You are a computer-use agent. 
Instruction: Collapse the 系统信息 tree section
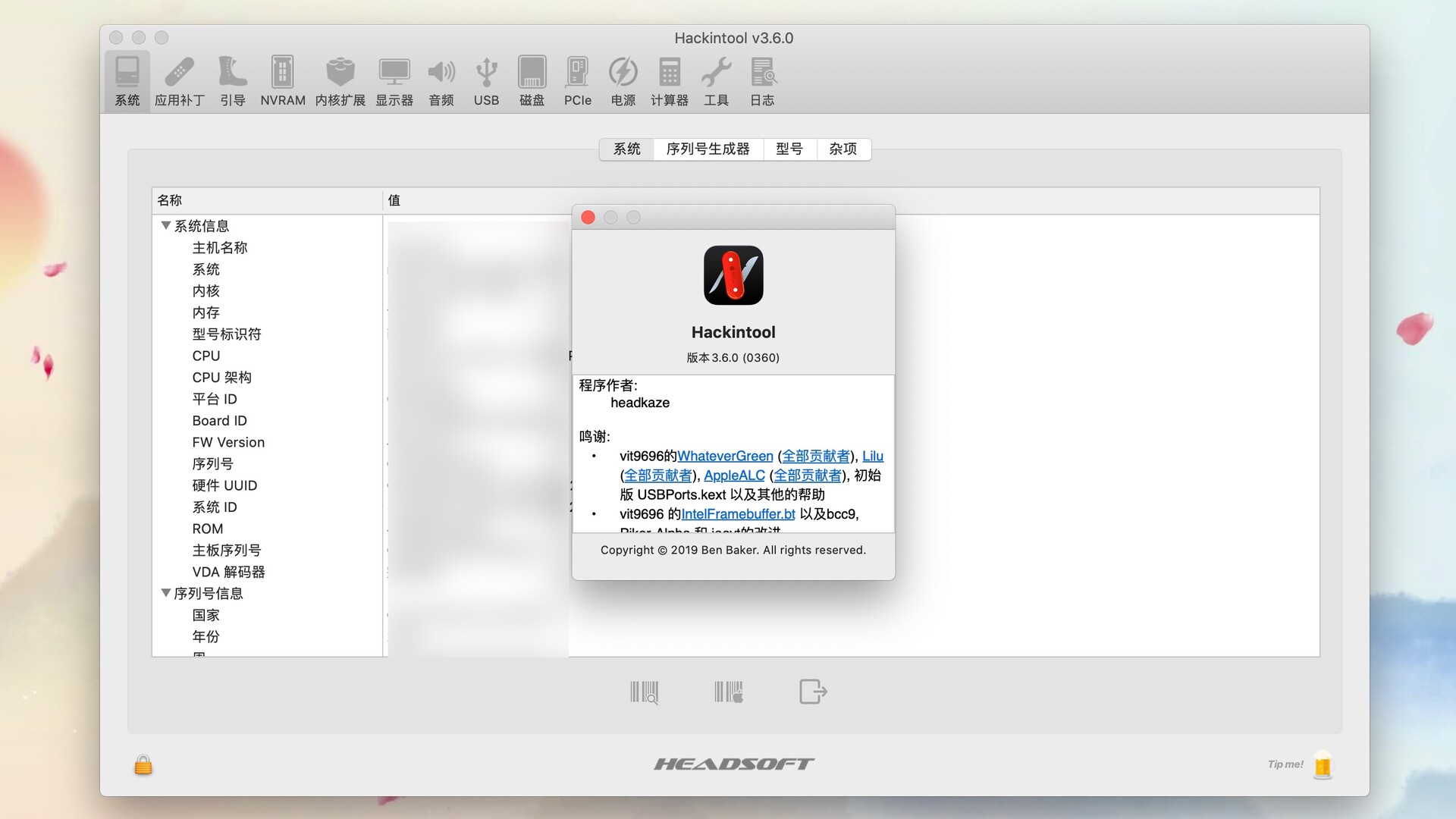(x=166, y=225)
